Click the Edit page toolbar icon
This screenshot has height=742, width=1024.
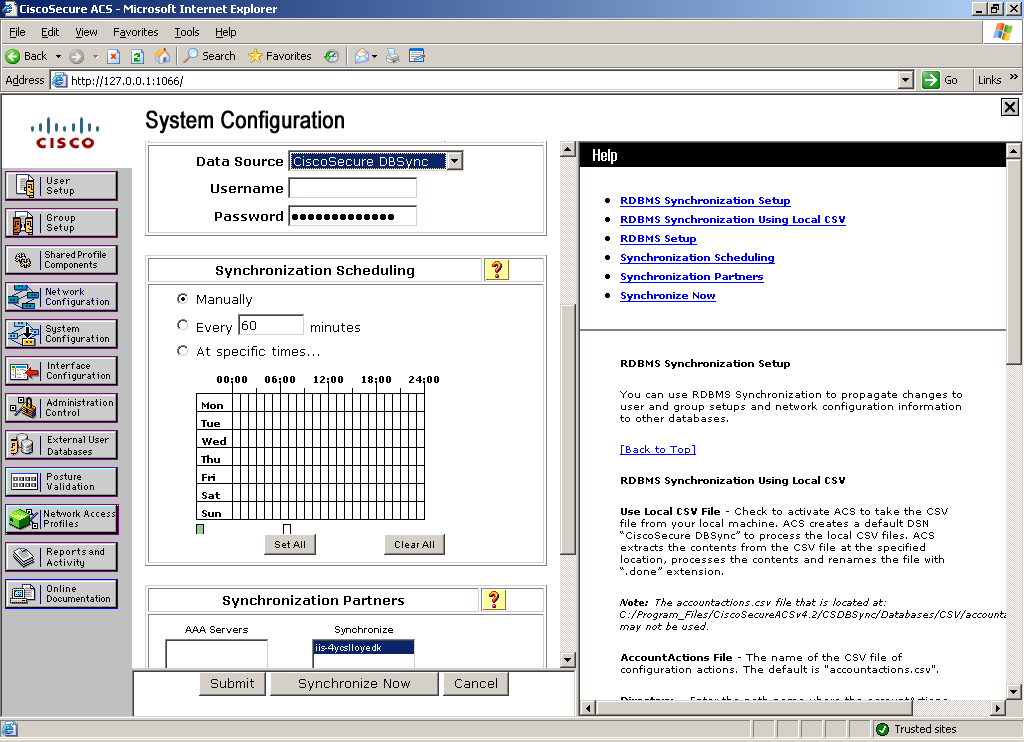[x=417, y=56]
